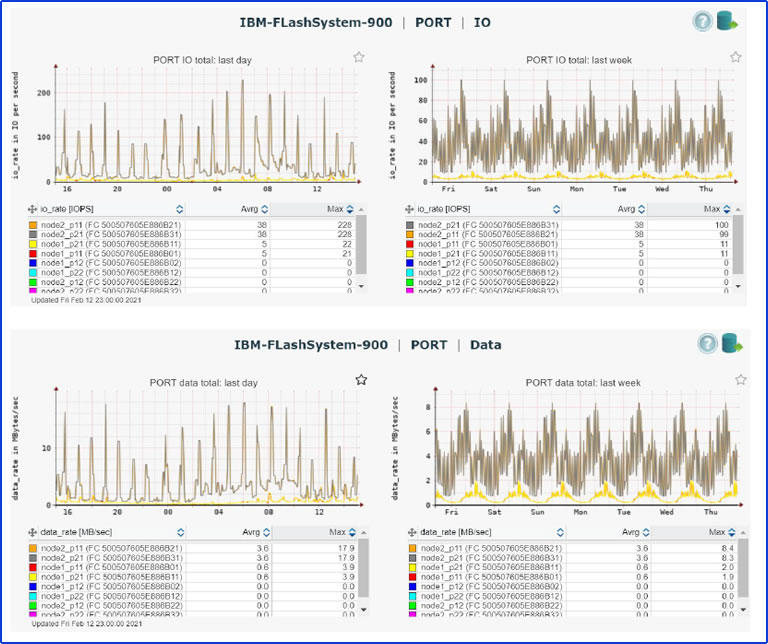
Task: Select node2_p11 row in data last day legend
Action: 193,549
